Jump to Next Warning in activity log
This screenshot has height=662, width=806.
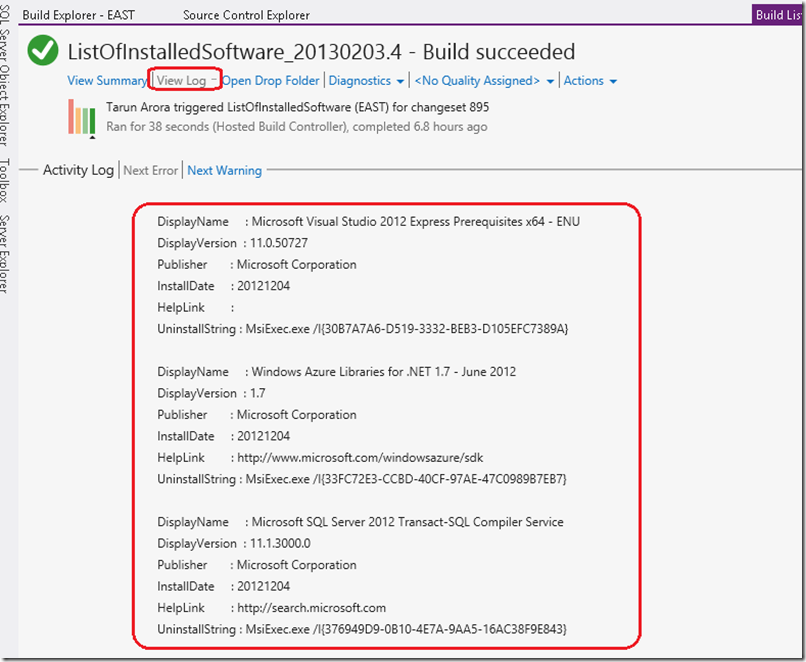(225, 170)
